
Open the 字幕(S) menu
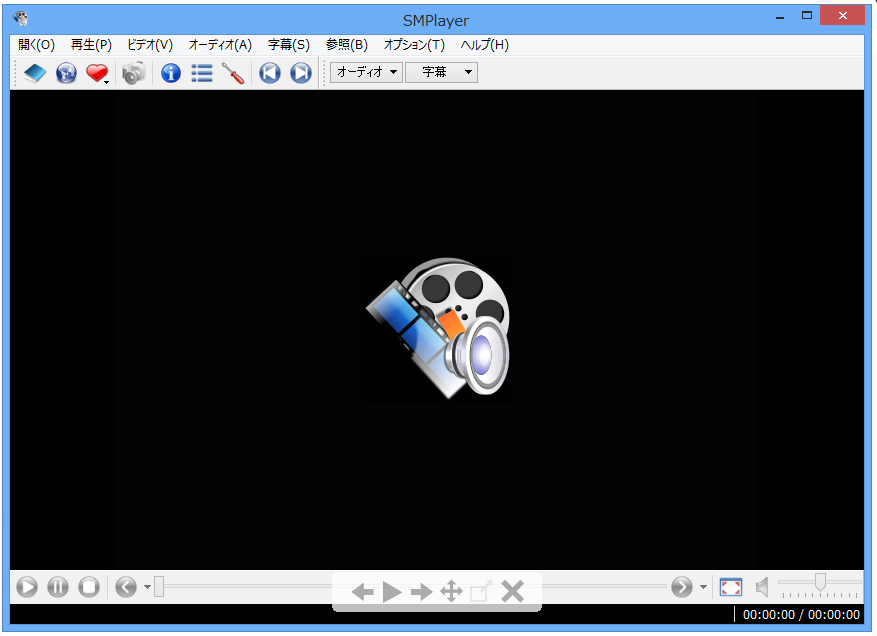pyautogui.click(x=289, y=45)
